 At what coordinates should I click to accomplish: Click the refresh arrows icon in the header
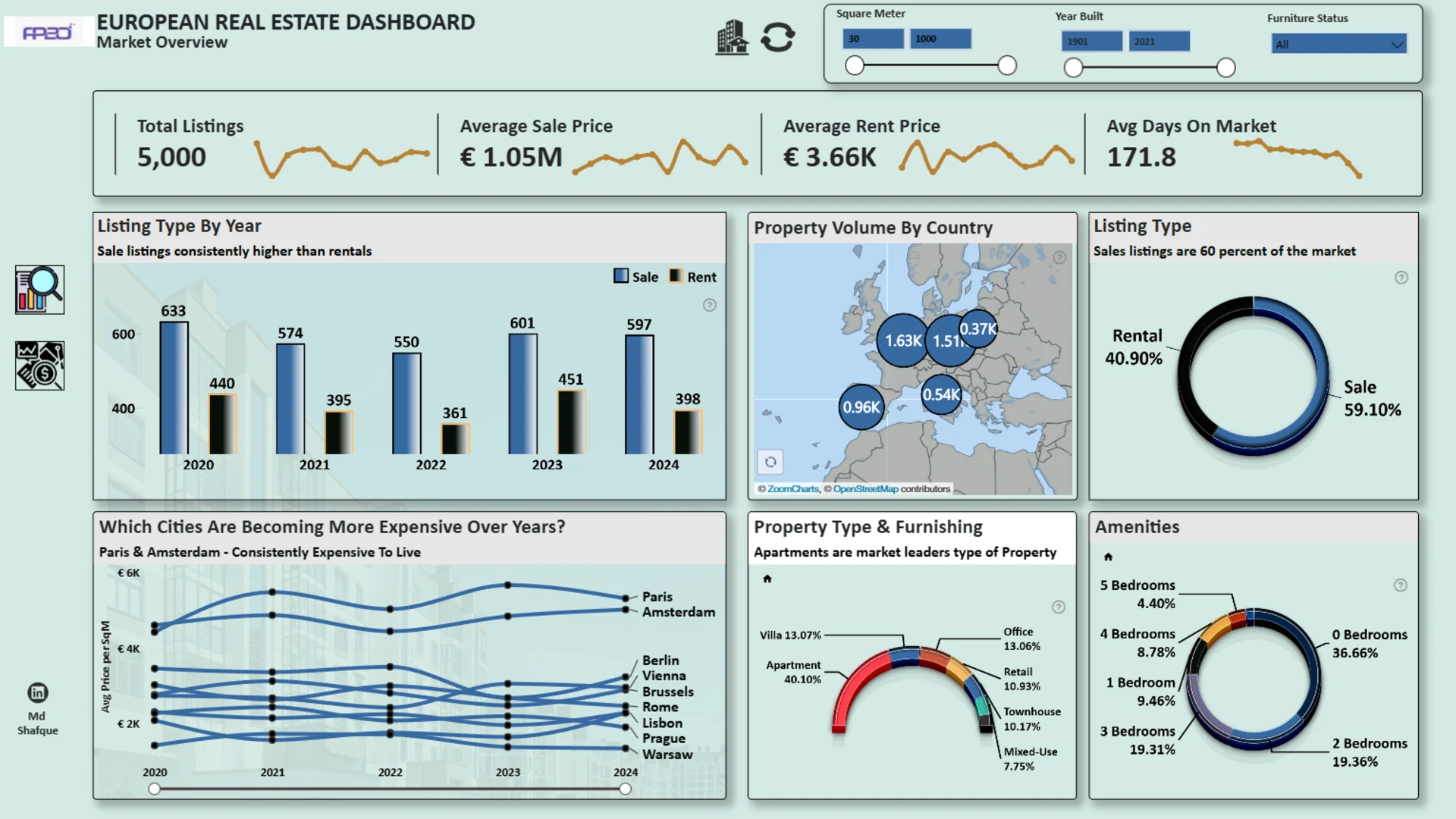tap(777, 37)
